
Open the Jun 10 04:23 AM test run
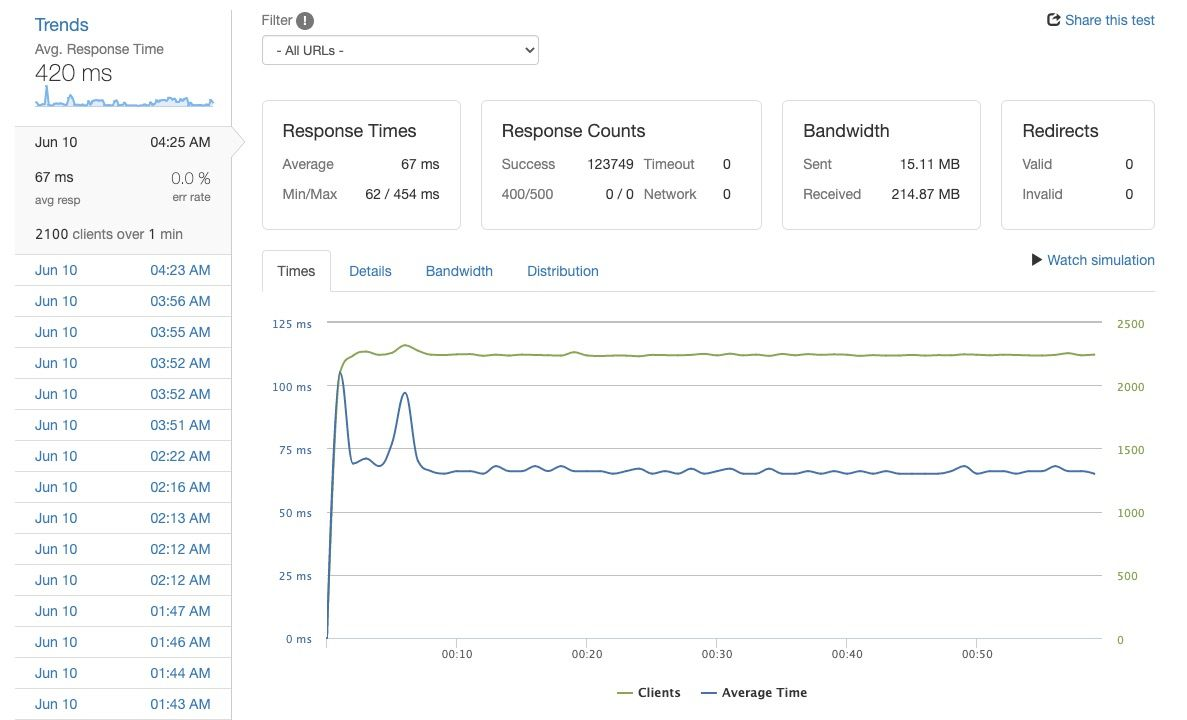tap(123, 270)
